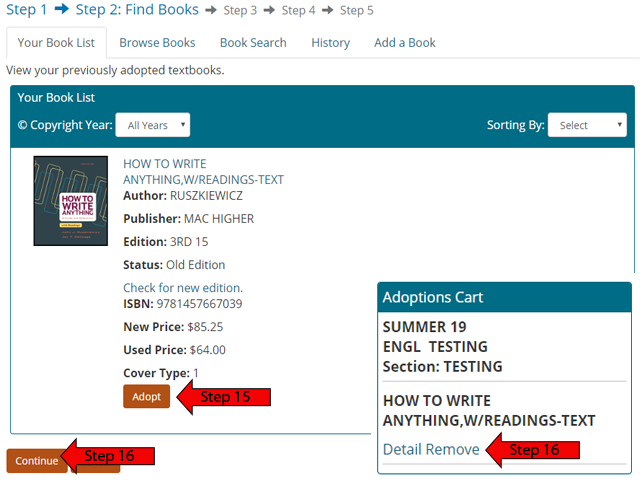Image resolution: width=640 pixels, height=484 pixels.
Task: Click the SUMMER 19 term in cart
Action: click(x=424, y=327)
